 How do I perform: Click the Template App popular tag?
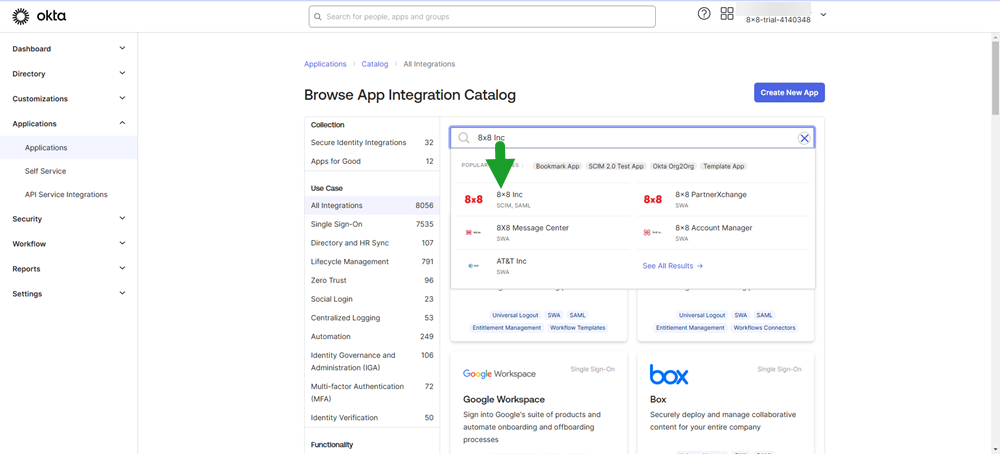723,166
